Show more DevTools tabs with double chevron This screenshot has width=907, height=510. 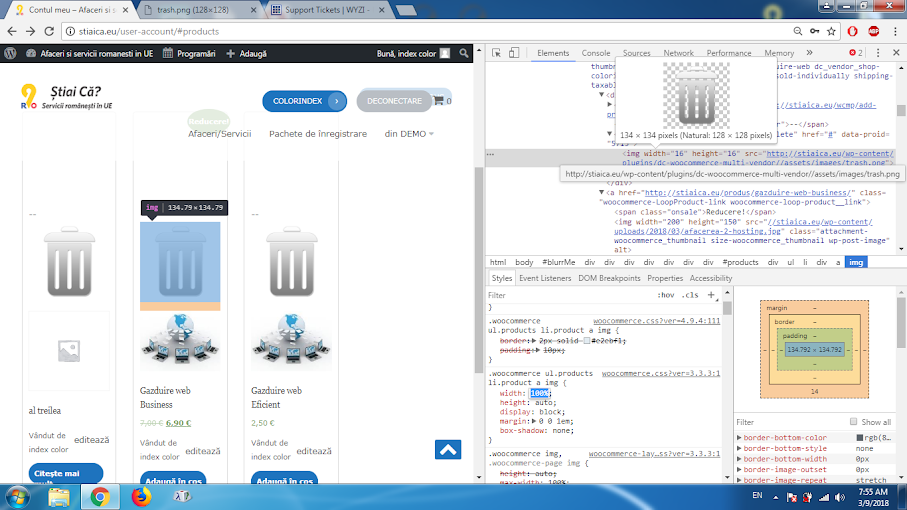809,53
